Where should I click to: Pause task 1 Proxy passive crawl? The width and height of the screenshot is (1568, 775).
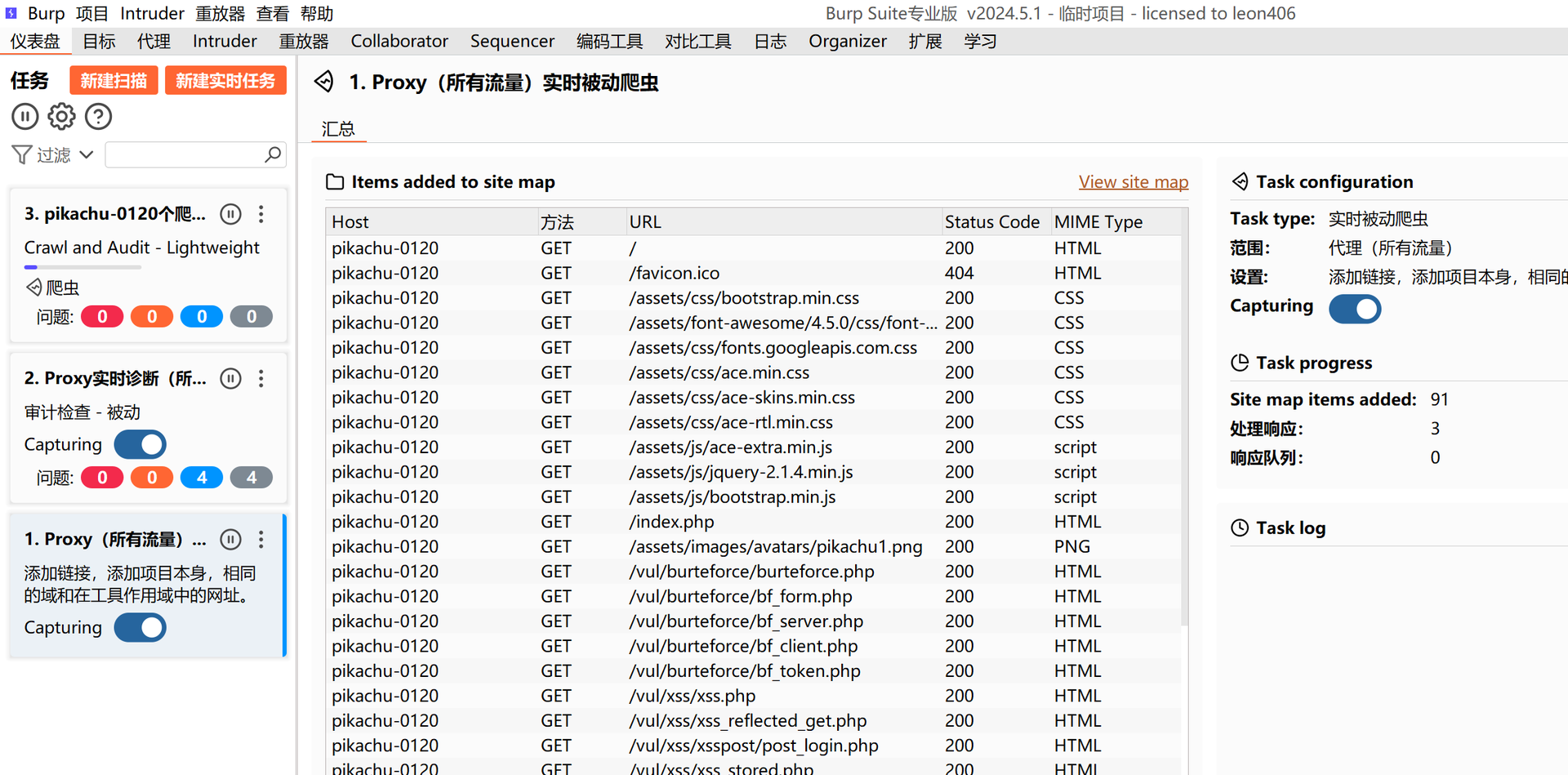[x=231, y=539]
